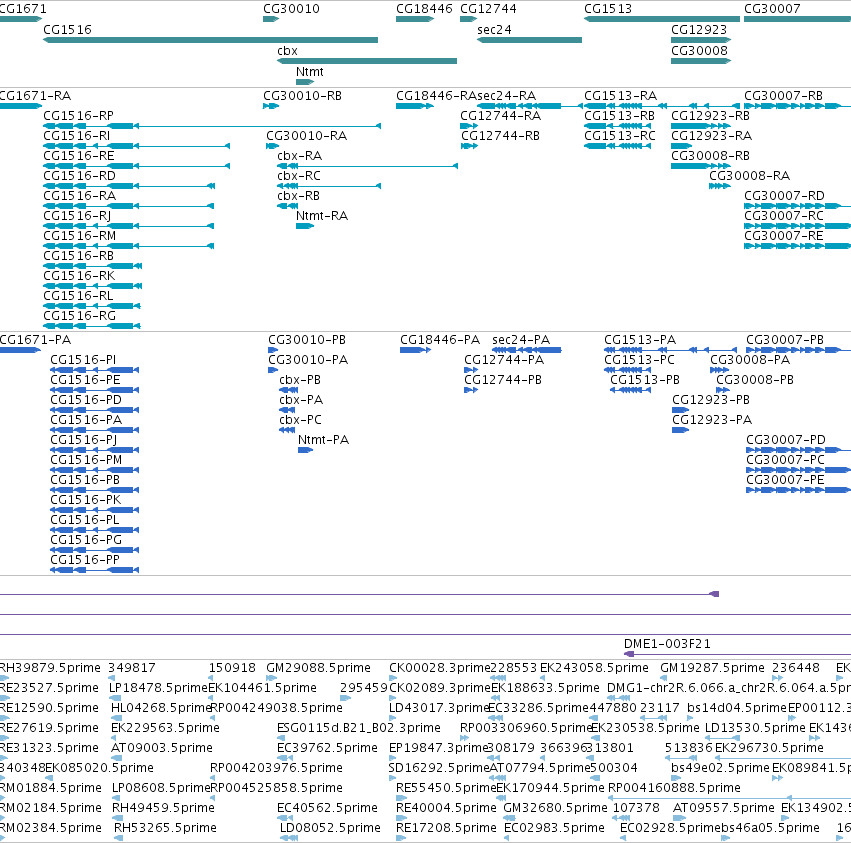Open the CG18446 gene label
The width and height of the screenshot is (851, 843).
click(x=424, y=9)
